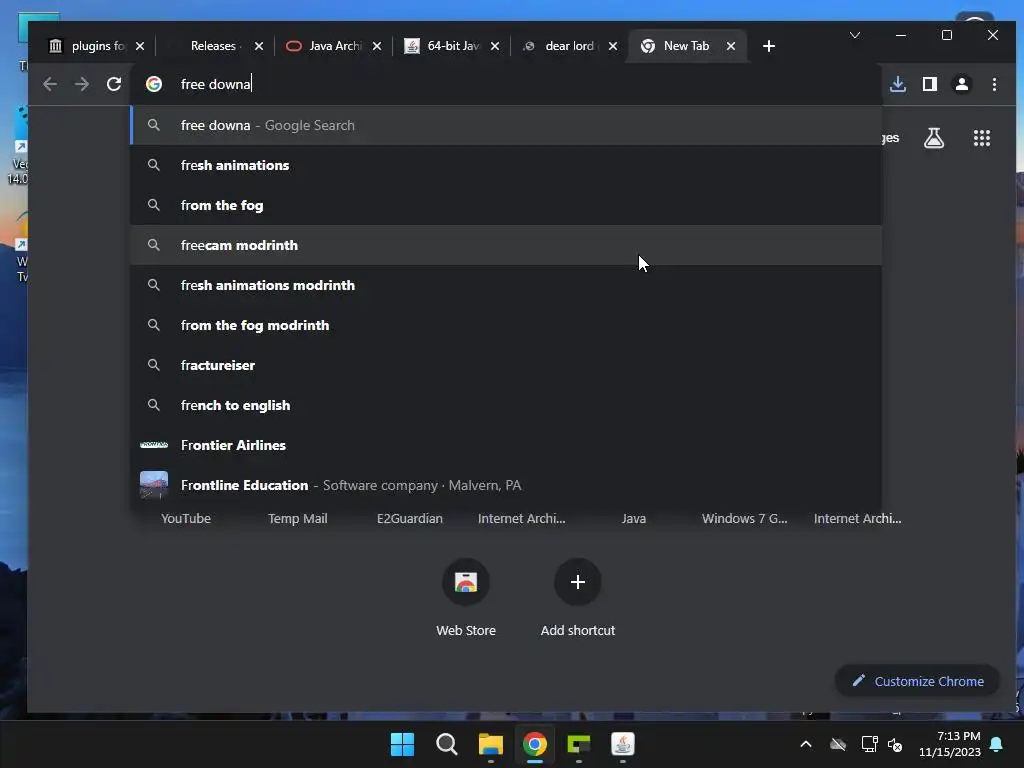Open the YouTube shortcut

click(186, 519)
